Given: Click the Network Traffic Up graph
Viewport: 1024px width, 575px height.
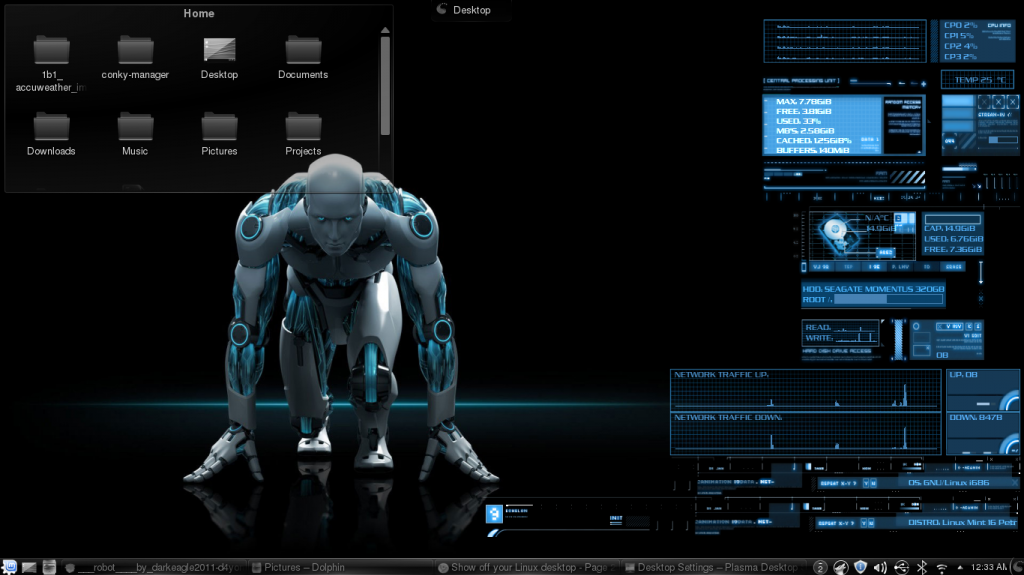Looking at the screenshot, I should point(805,389).
